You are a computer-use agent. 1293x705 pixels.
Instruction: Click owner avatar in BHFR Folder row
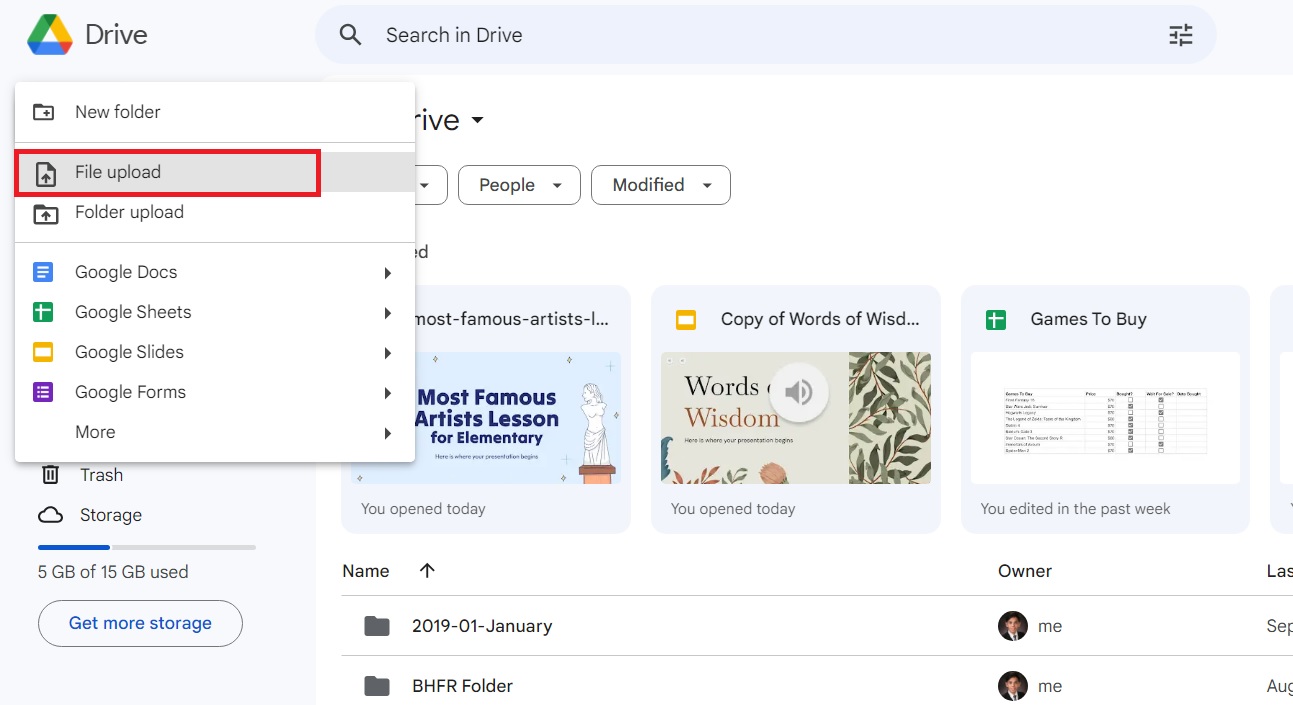(x=1013, y=686)
